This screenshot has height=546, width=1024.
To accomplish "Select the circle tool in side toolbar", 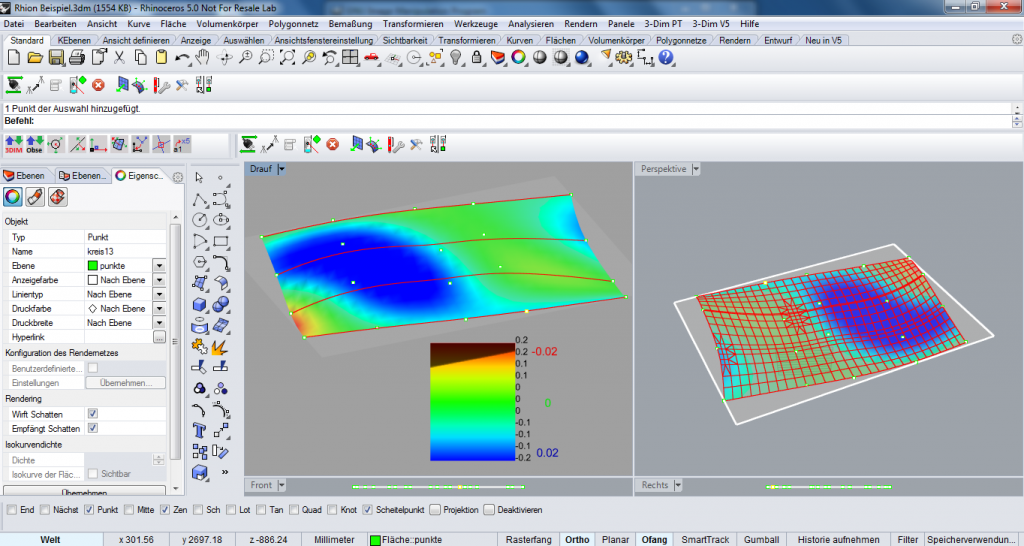I will coord(199,220).
